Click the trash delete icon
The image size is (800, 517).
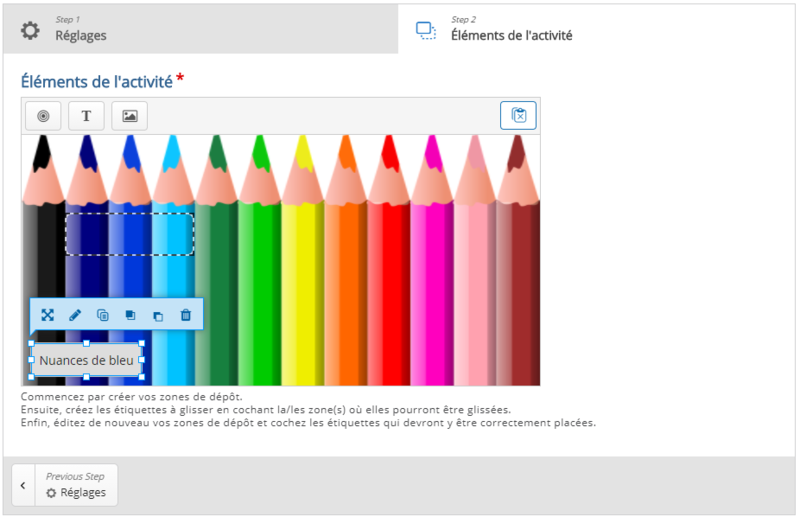185,315
